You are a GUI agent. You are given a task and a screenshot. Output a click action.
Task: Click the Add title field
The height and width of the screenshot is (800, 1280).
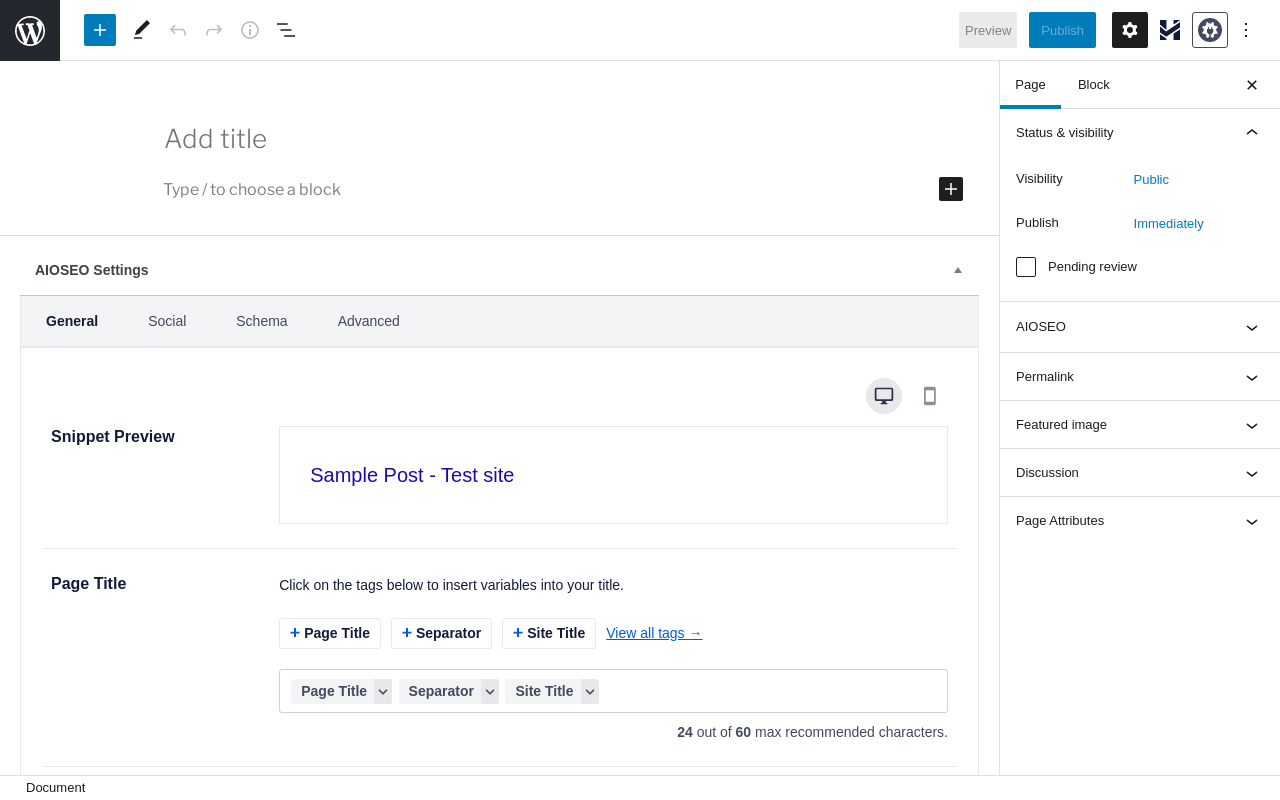click(x=564, y=139)
